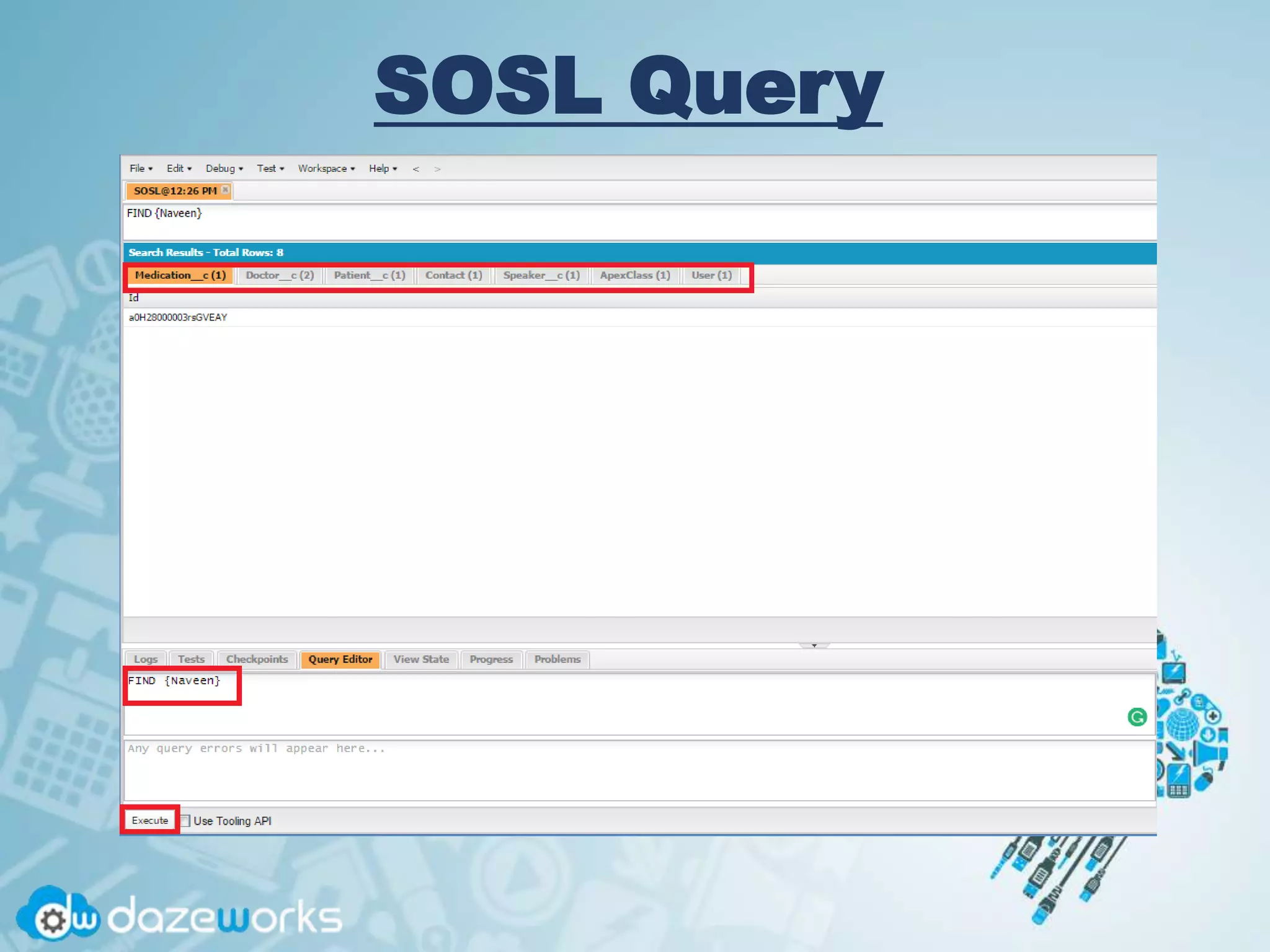Open the Help menu
This screenshot has height=952, width=1270.
tap(383, 169)
